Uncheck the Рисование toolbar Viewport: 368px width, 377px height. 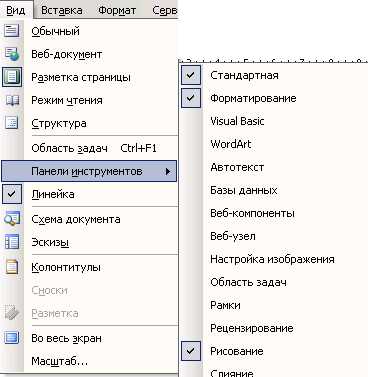click(x=191, y=351)
